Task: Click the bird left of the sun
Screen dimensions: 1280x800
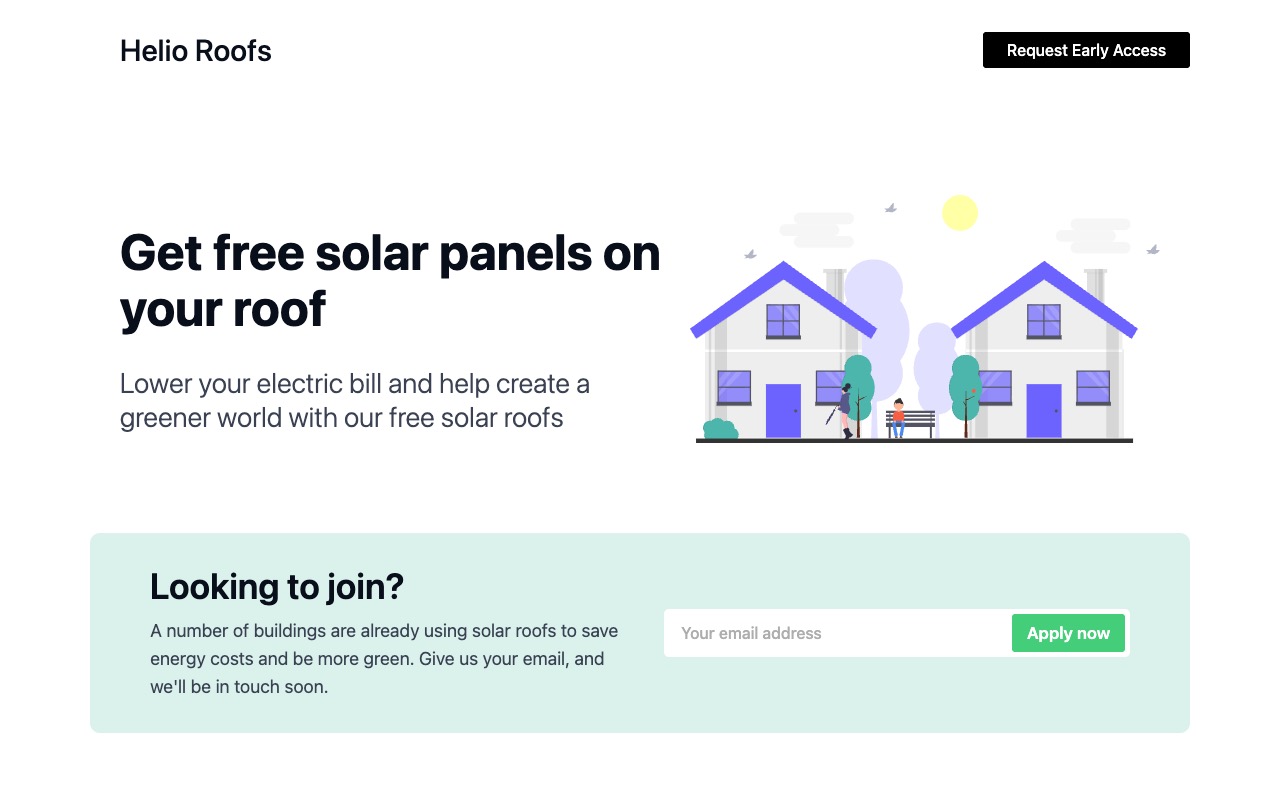Action: click(x=890, y=208)
